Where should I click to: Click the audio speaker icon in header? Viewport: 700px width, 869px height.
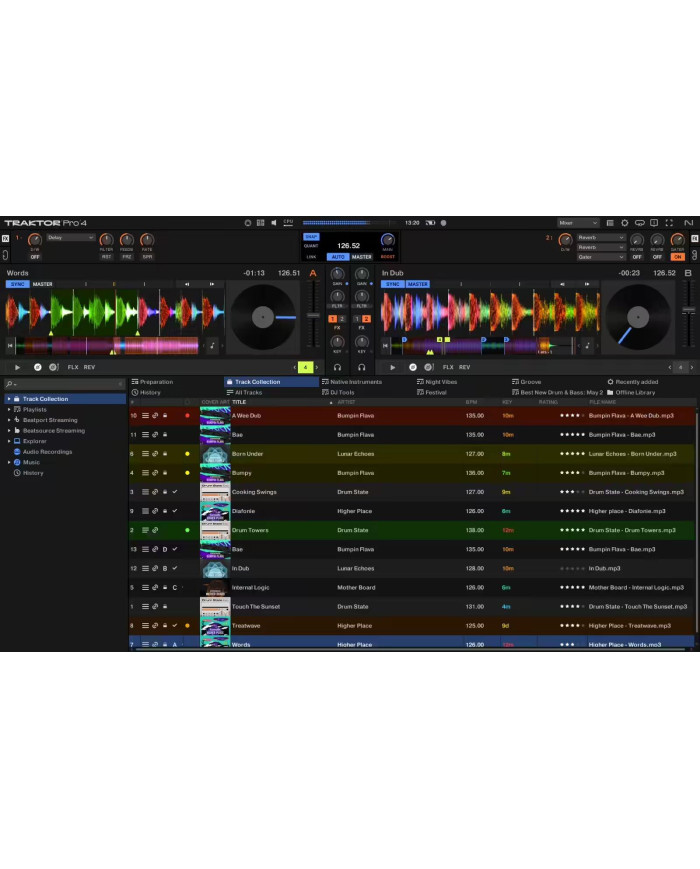click(274, 223)
